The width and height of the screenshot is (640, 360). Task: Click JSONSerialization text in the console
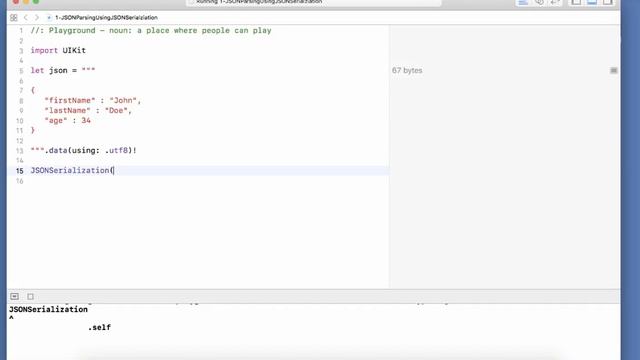(49, 309)
